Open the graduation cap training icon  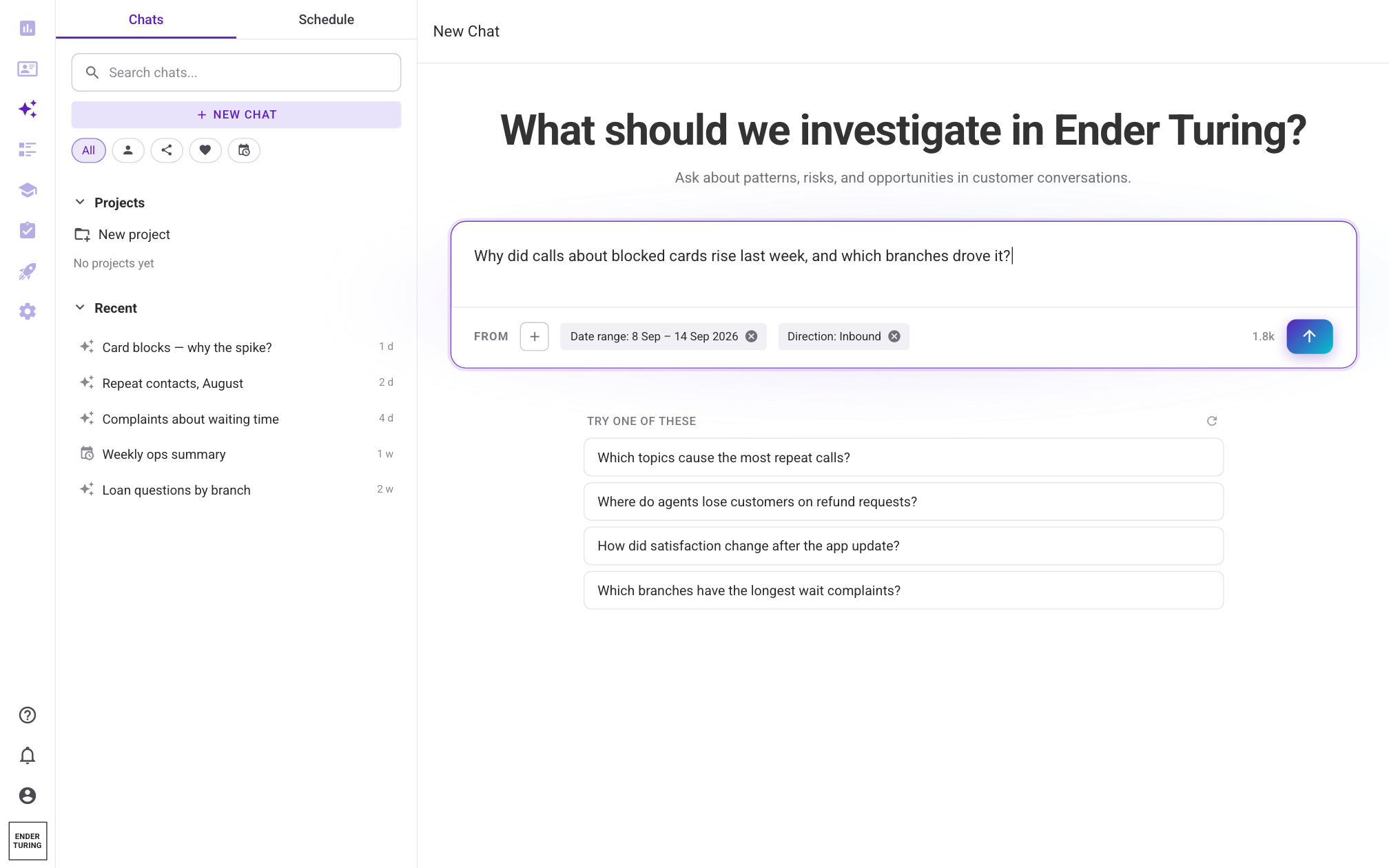point(28,190)
